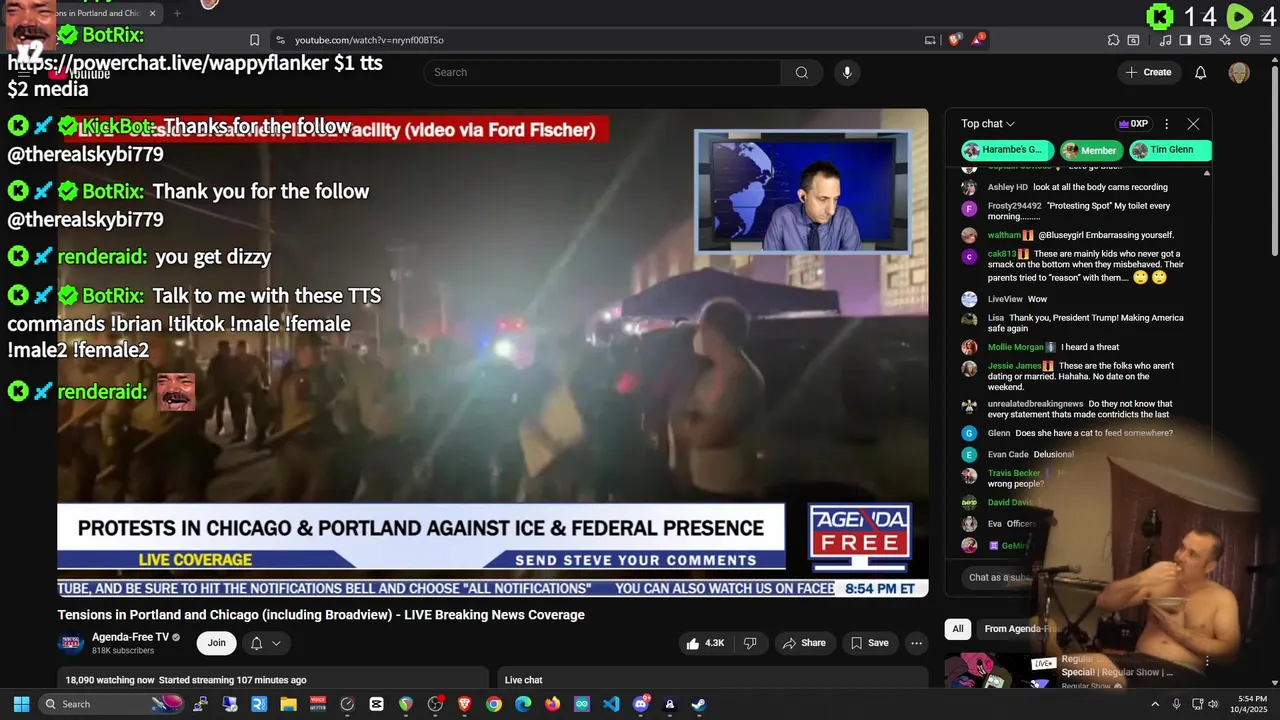Open Steam from the taskbar
Image resolution: width=1280 pixels, height=720 pixels.
click(698, 704)
